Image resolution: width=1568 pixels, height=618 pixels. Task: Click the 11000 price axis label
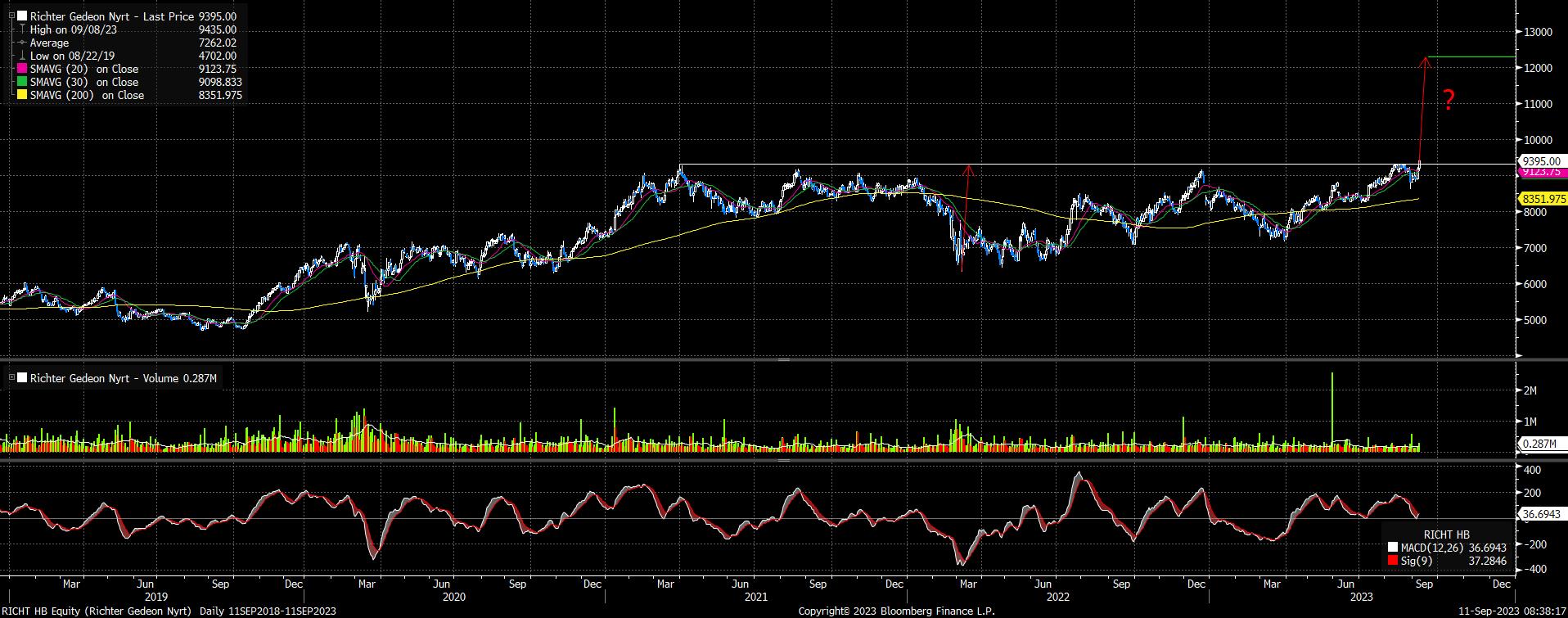point(1539,104)
